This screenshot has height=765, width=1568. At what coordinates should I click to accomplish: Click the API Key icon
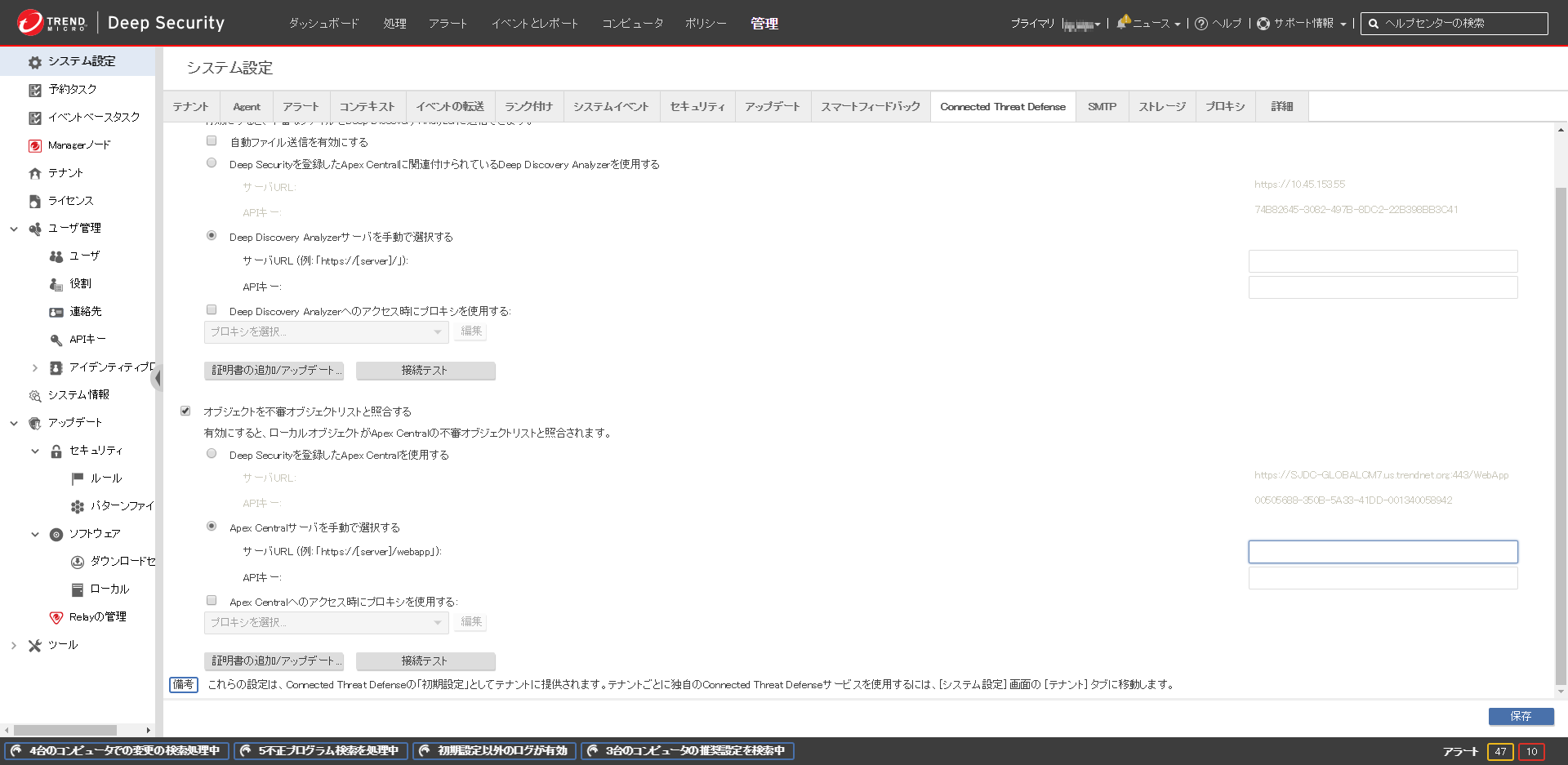[x=56, y=340]
